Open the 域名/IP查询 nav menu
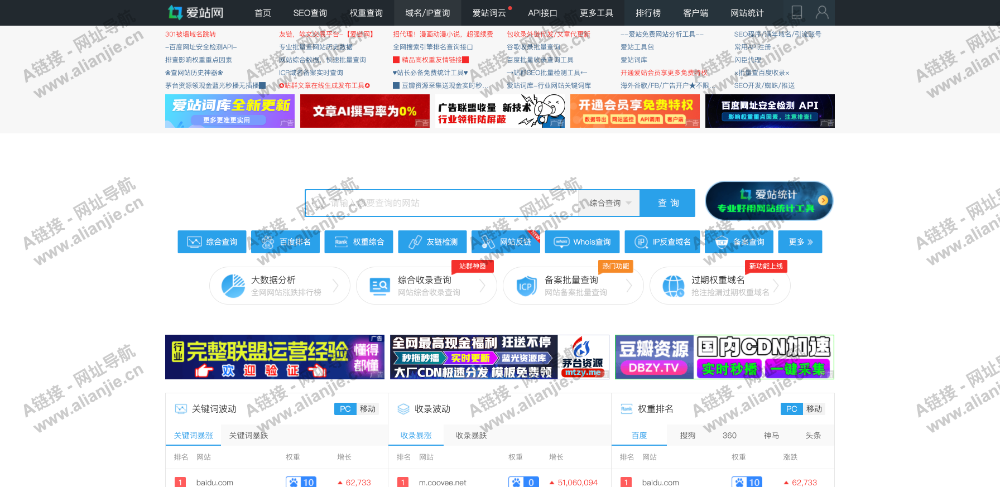The width and height of the screenshot is (1000, 487). (x=427, y=13)
